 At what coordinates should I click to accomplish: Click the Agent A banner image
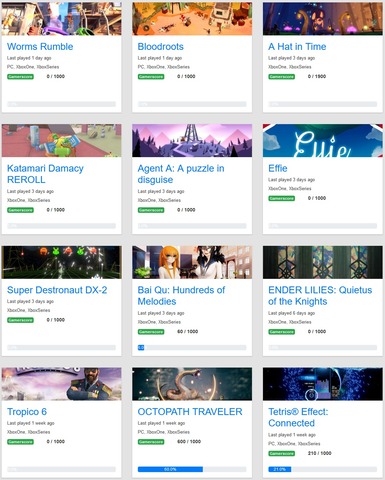[192, 140]
